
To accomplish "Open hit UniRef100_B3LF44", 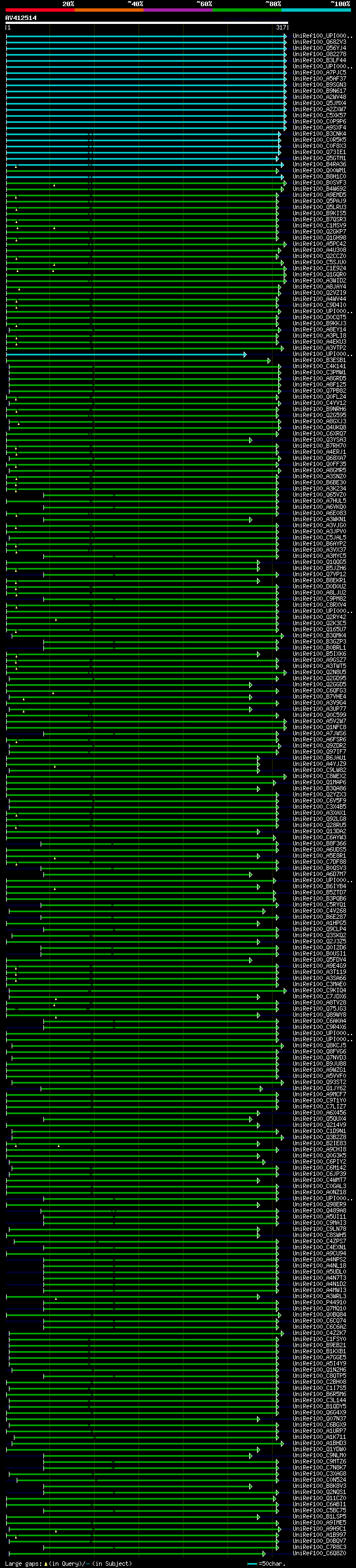I will [x=319, y=60].
